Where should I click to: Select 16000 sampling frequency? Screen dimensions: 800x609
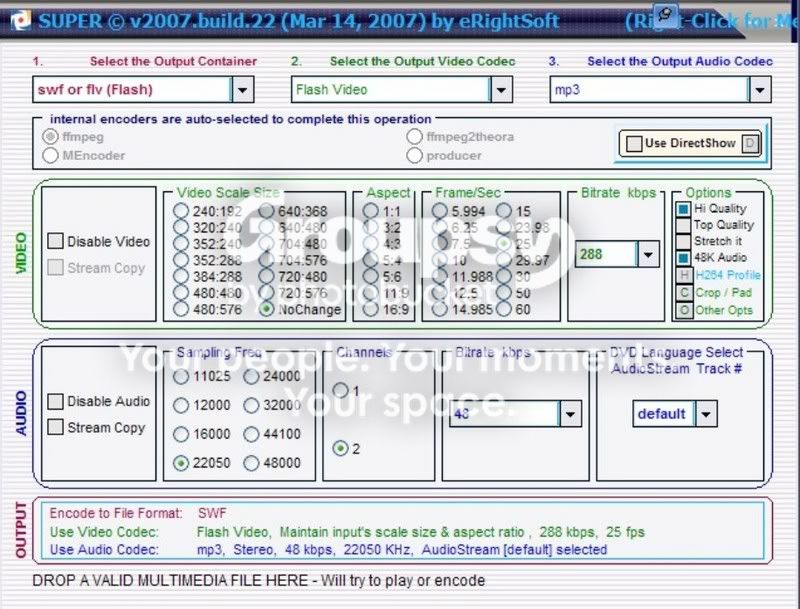[181, 434]
